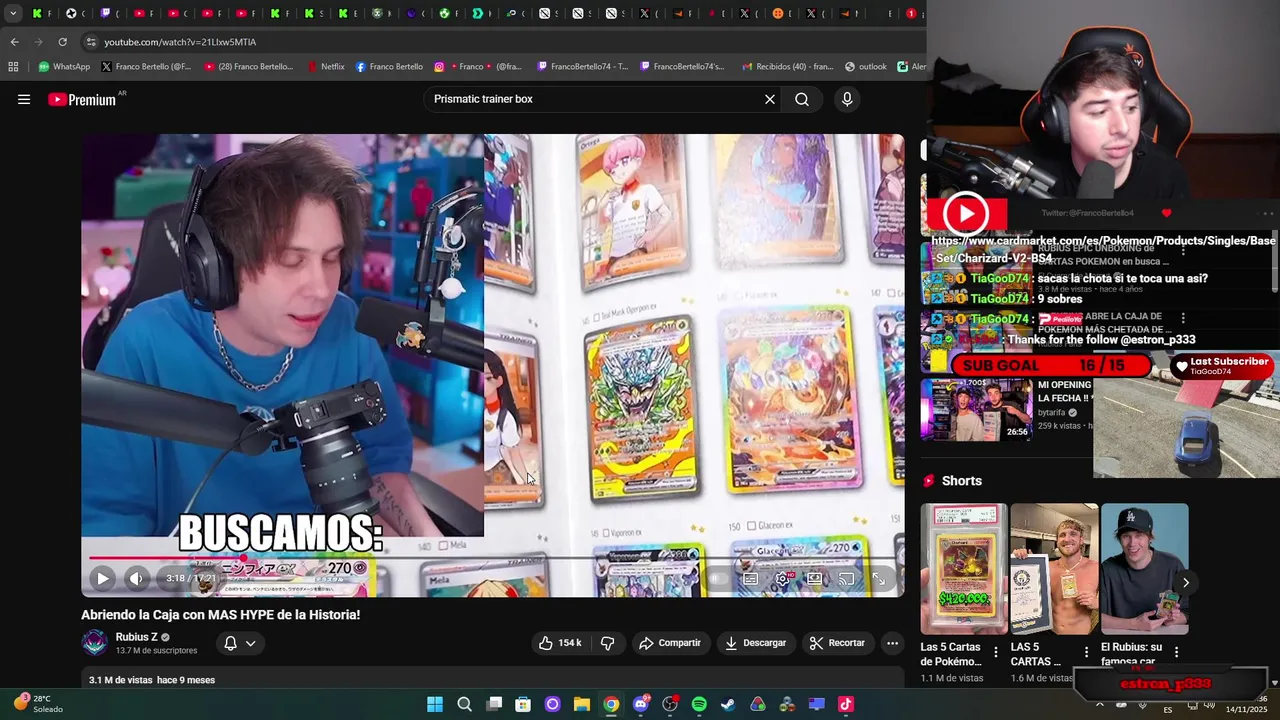Open OBS Studio from the taskbar

[x=670, y=704]
